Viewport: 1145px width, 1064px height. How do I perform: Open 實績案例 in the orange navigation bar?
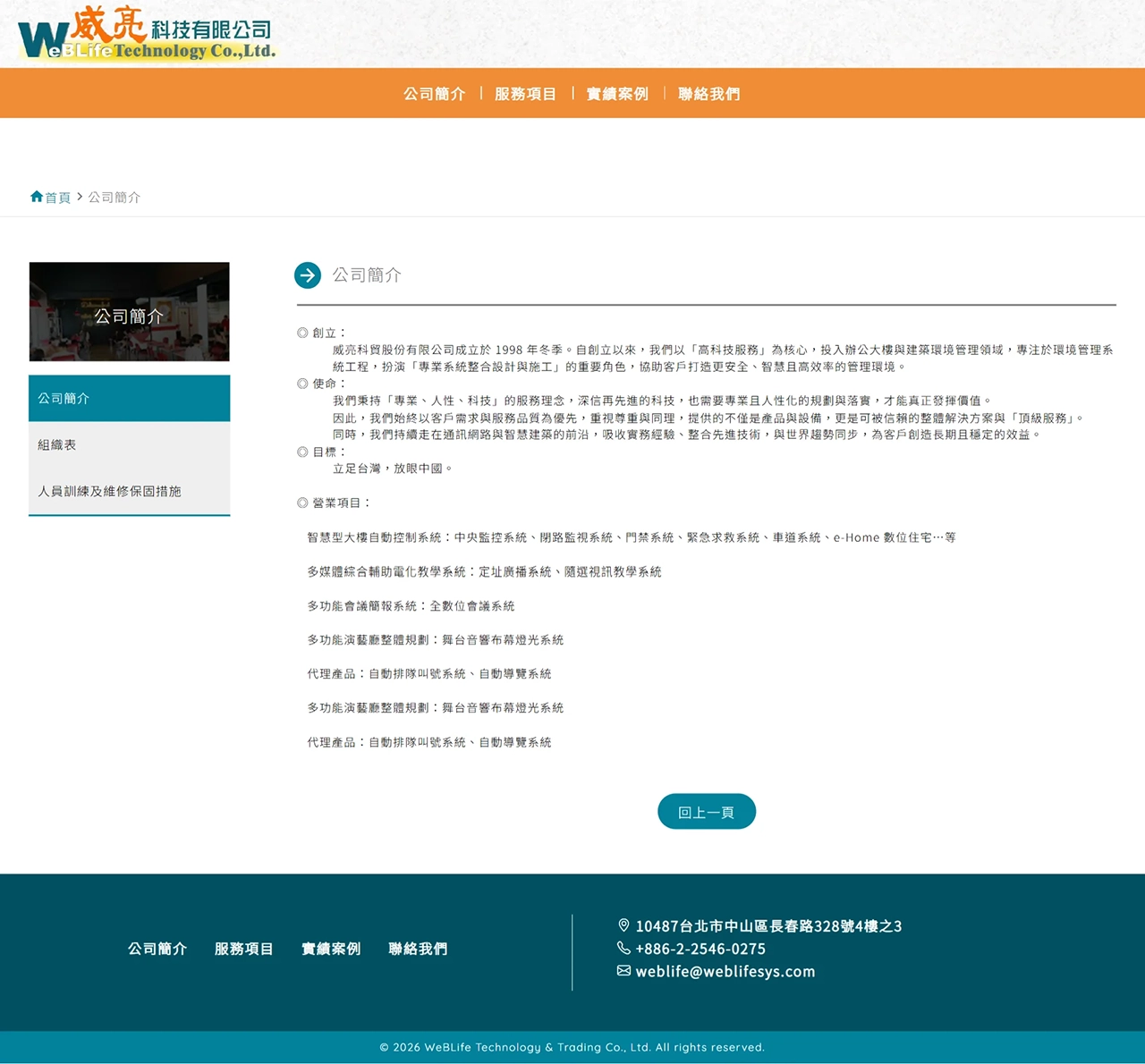click(617, 94)
